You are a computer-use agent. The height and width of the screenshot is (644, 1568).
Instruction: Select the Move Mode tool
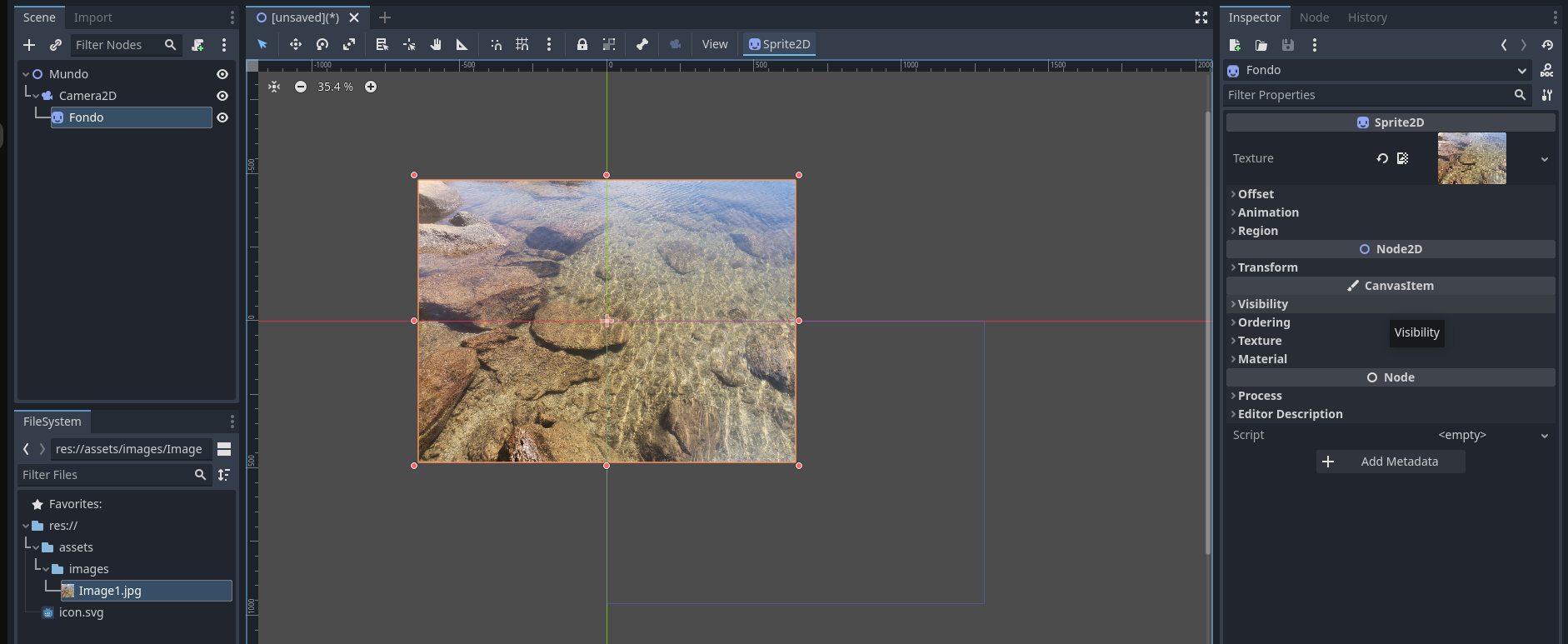[x=296, y=44]
